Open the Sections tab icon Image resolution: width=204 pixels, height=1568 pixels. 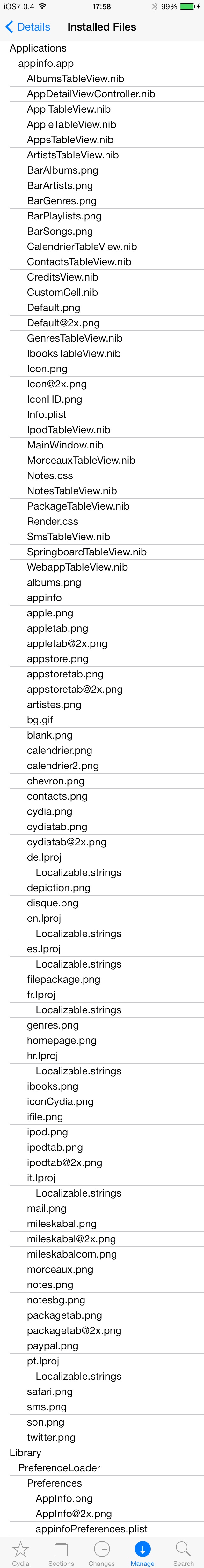(61, 1549)
